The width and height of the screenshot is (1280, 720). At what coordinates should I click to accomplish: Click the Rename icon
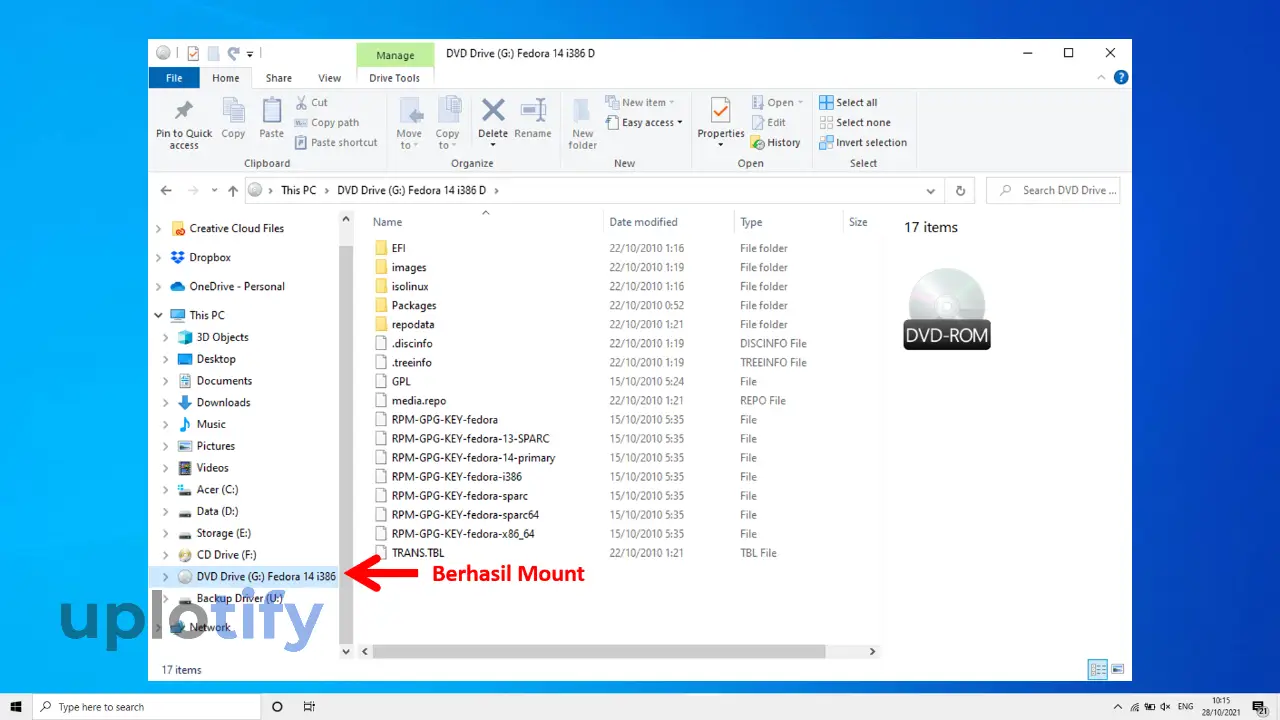[x=533, y=110]
